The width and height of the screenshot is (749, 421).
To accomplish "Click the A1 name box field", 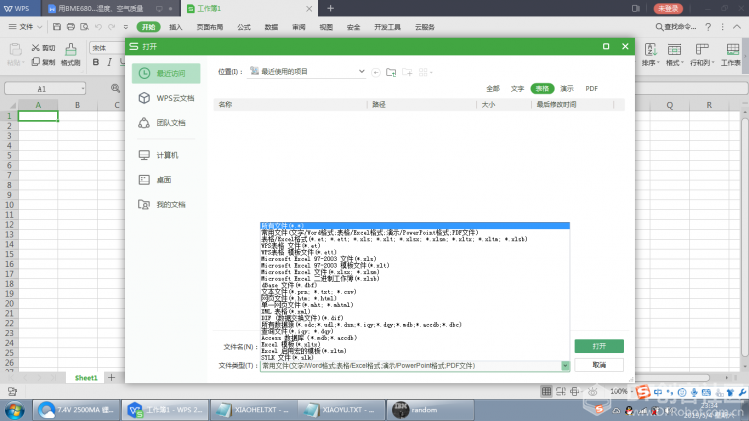I will pos(45,89).
